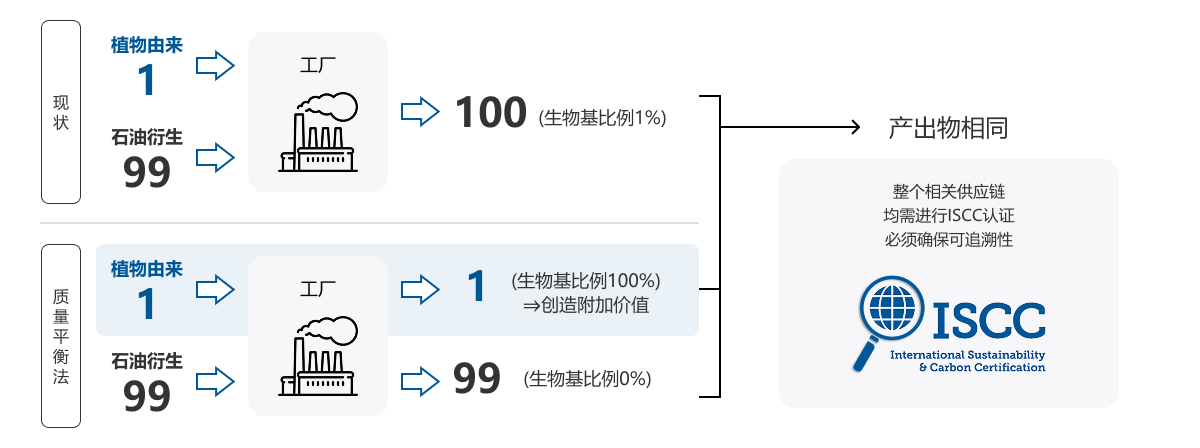The height and width of the screenshot is (448, 1200).
Task: Click the large ISCC wordmark
Action: pos(988,318)
